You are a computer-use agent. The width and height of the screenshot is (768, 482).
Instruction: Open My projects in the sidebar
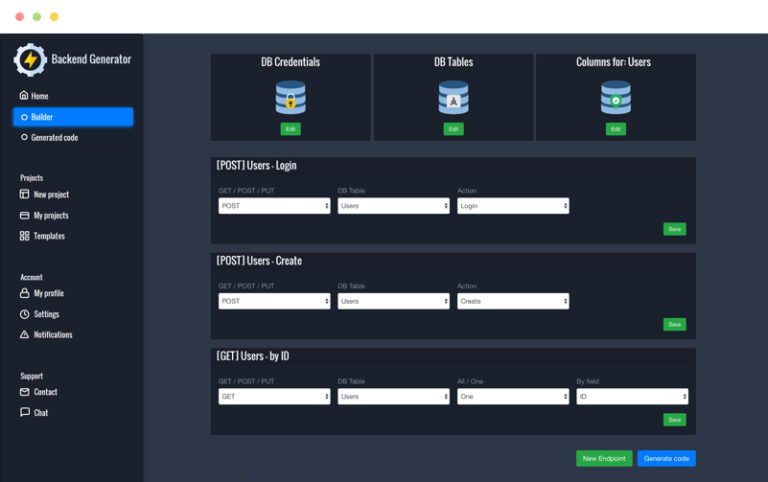pos(50,216)
